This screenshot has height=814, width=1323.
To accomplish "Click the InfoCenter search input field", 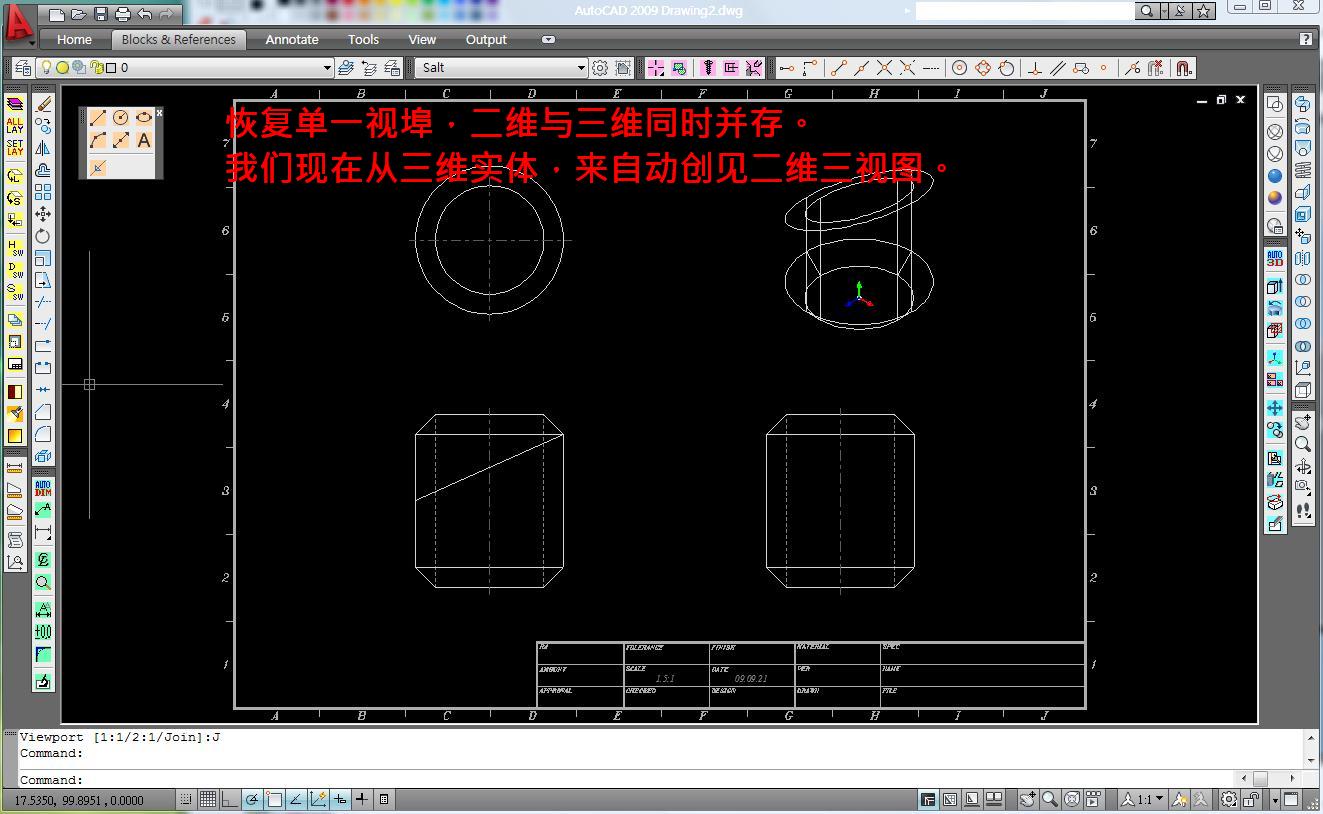I will (x=1025, y=11).
